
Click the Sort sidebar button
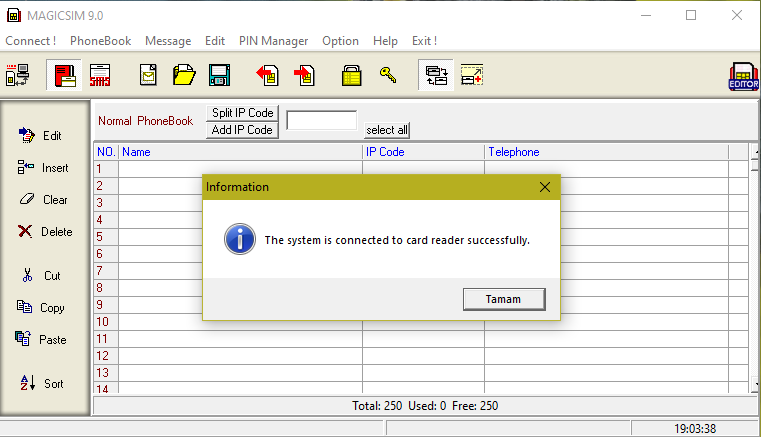41,383
